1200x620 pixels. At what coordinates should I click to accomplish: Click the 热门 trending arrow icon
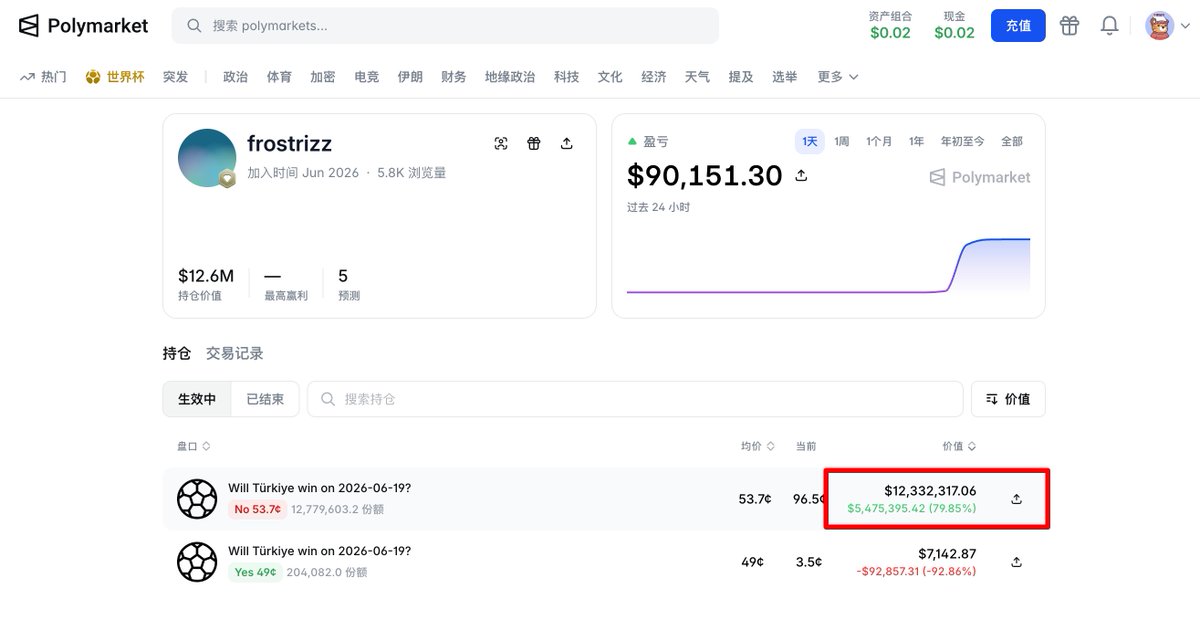pos(27,77)
